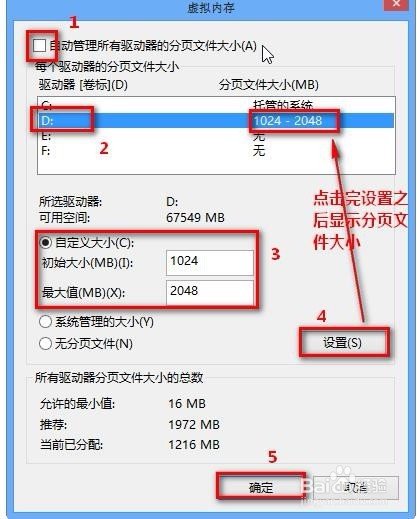Screen dimensions: 417x519
Task: Select drive D: row in the list
Action: coord(216,121)
